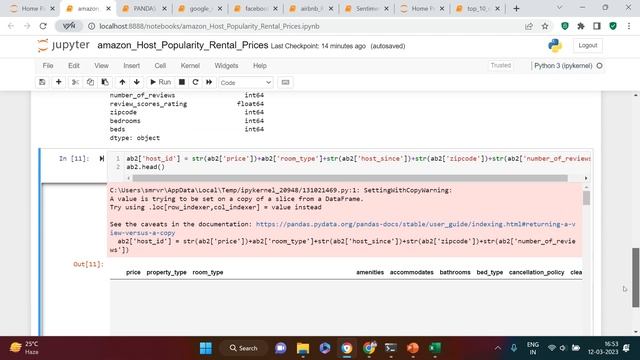640x360 pixels.
Task: Run the selected cell
Action: tap(160, 82)
